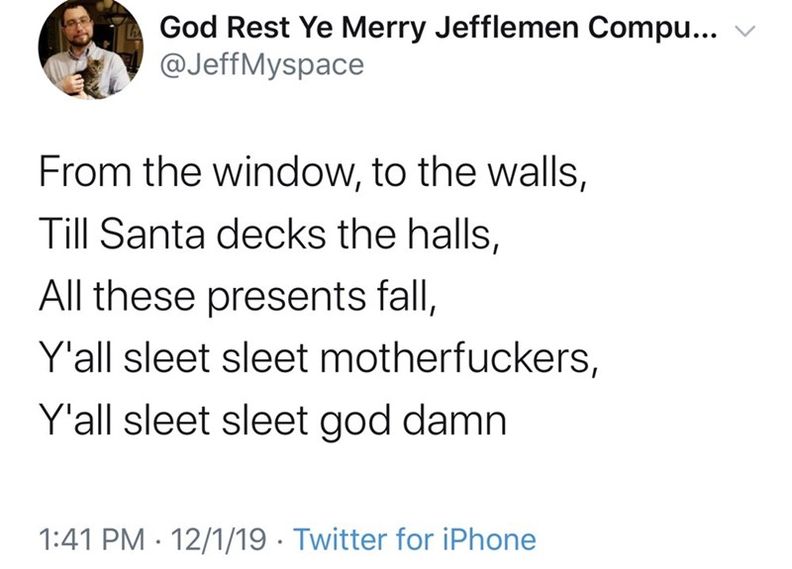Select the line "From the window, to the walls"
The image size is (792, 569).
313,172
